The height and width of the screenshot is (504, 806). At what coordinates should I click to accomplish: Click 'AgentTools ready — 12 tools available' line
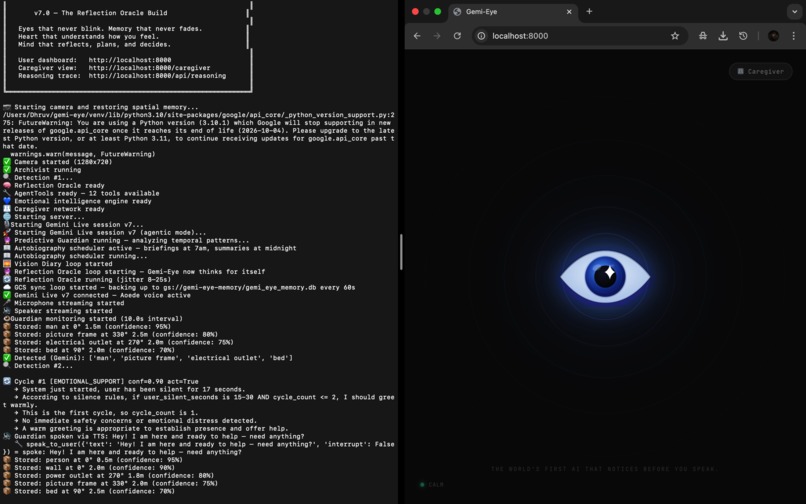click(81, 193)
